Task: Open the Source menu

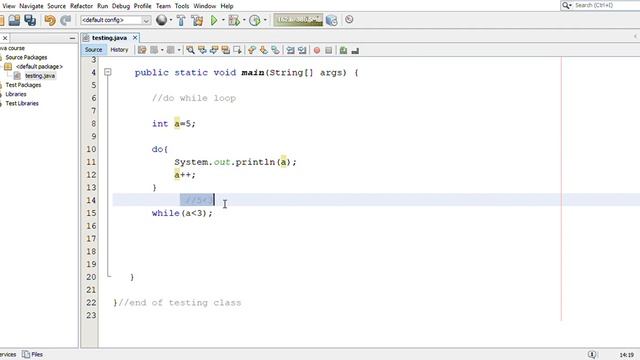Action: point(56,6)
